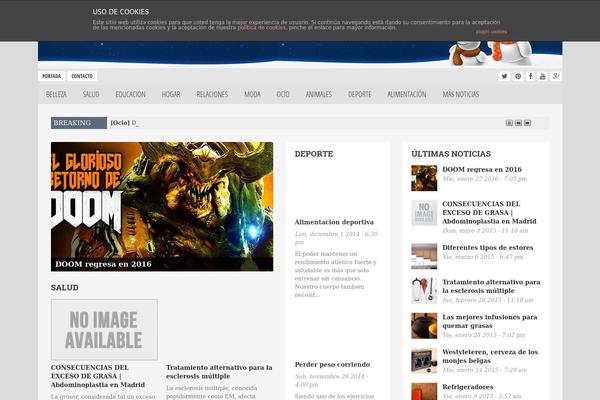Open the Pinterest social icon

[518, 76]
